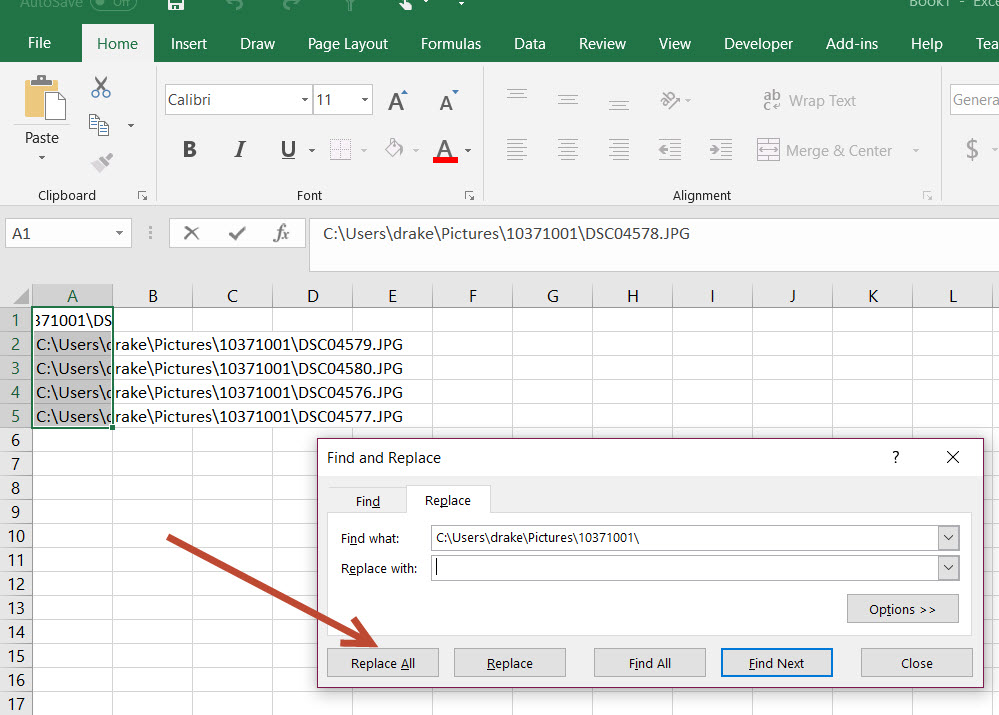Toggle Wrap Text option
This screenshot has height=715, width=999.
click(x=809, y=100)
